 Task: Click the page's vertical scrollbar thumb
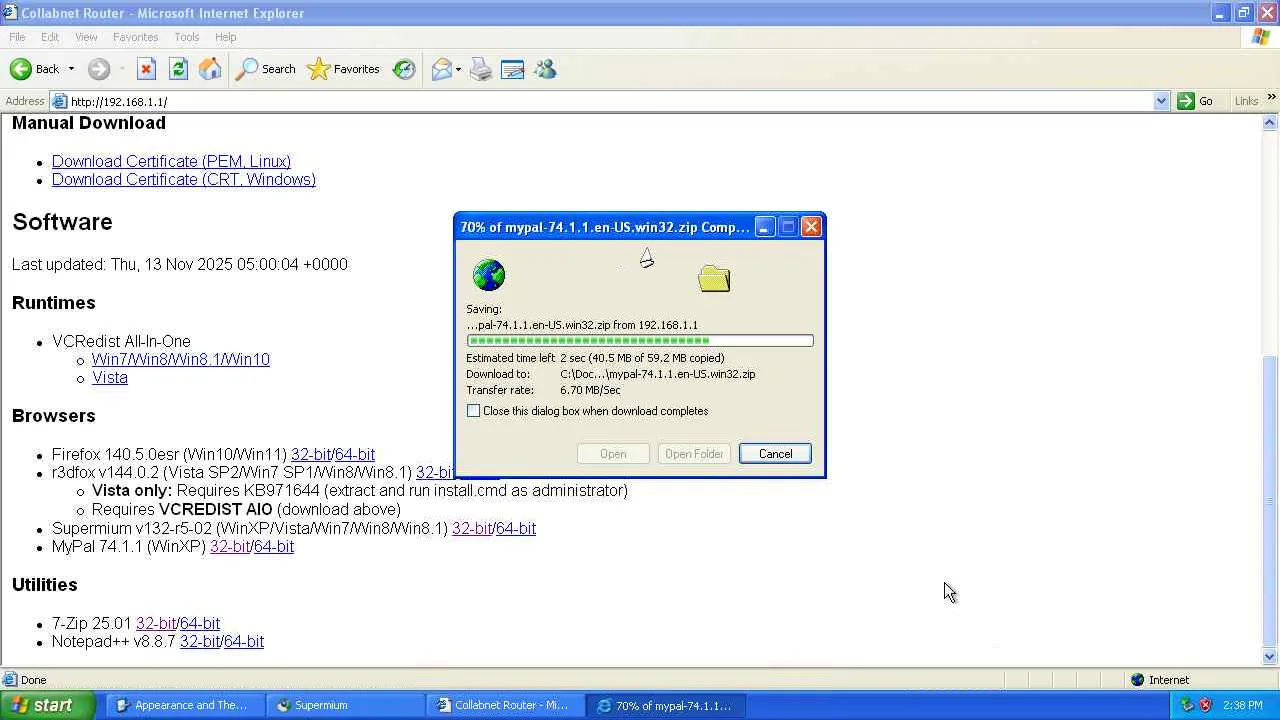tap(1270, 501)
